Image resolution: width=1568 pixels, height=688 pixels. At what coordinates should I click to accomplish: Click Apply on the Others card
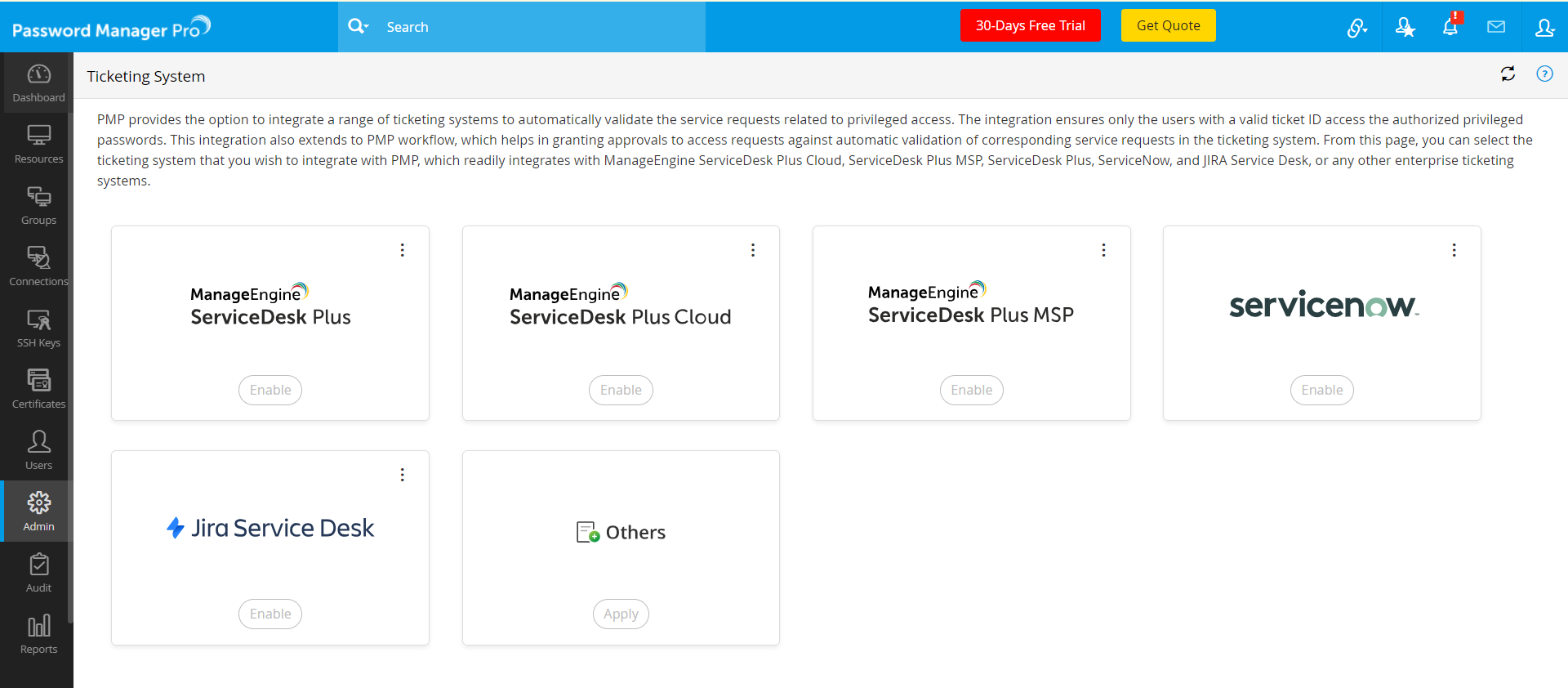coord(621,614)
